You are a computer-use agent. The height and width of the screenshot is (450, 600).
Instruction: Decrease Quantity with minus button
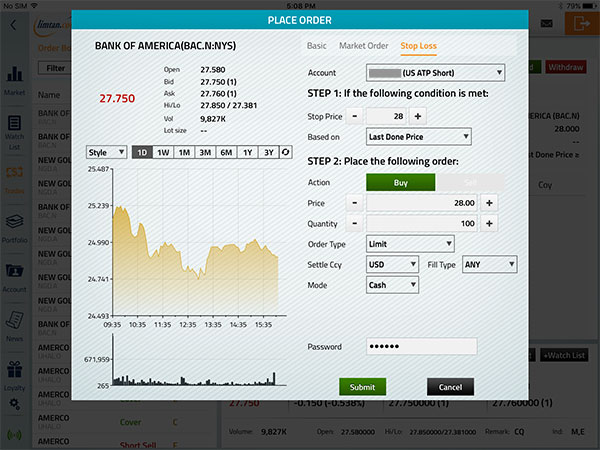coord(354,223)
